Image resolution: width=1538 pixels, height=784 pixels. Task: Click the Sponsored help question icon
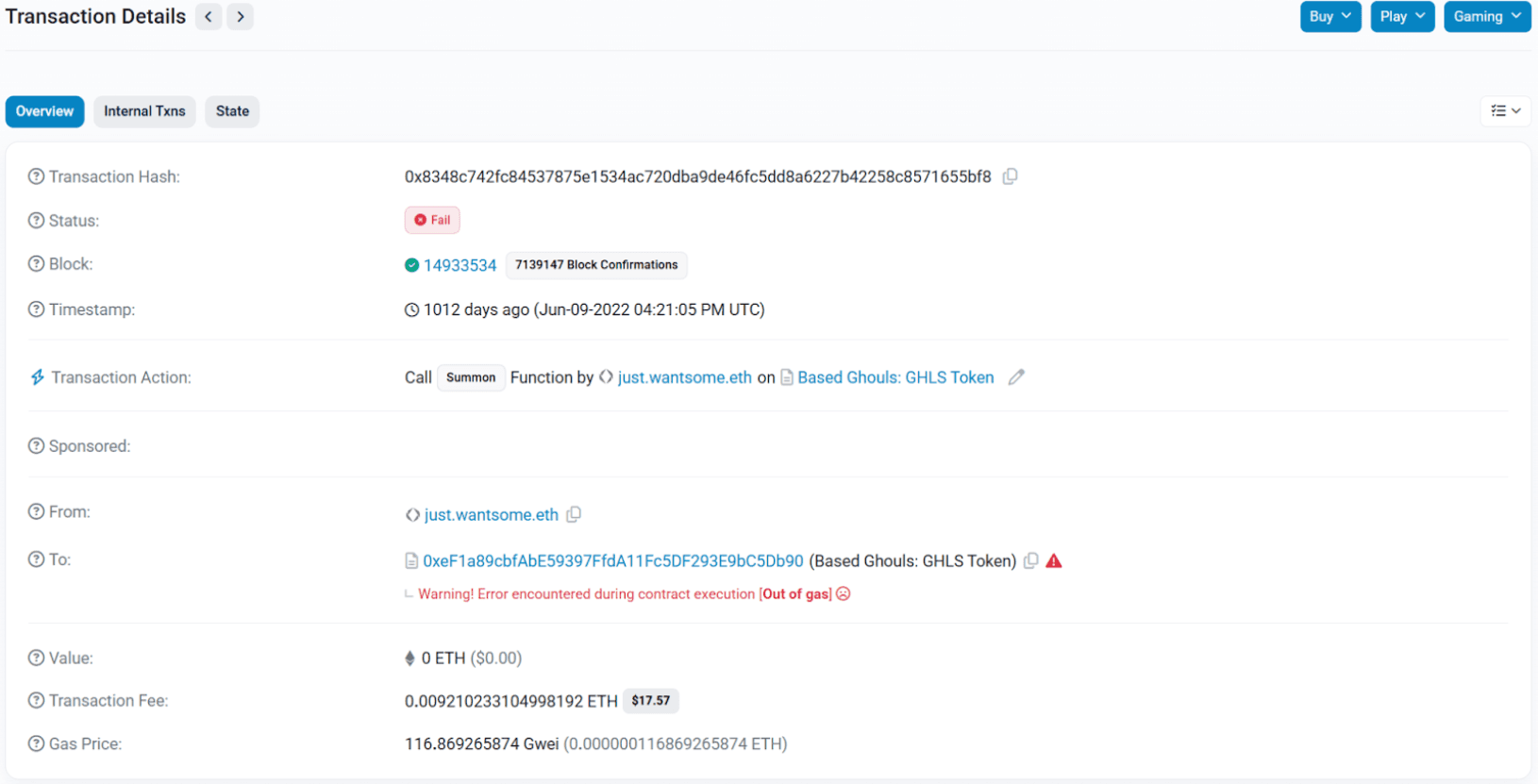(x=36, y=445)
